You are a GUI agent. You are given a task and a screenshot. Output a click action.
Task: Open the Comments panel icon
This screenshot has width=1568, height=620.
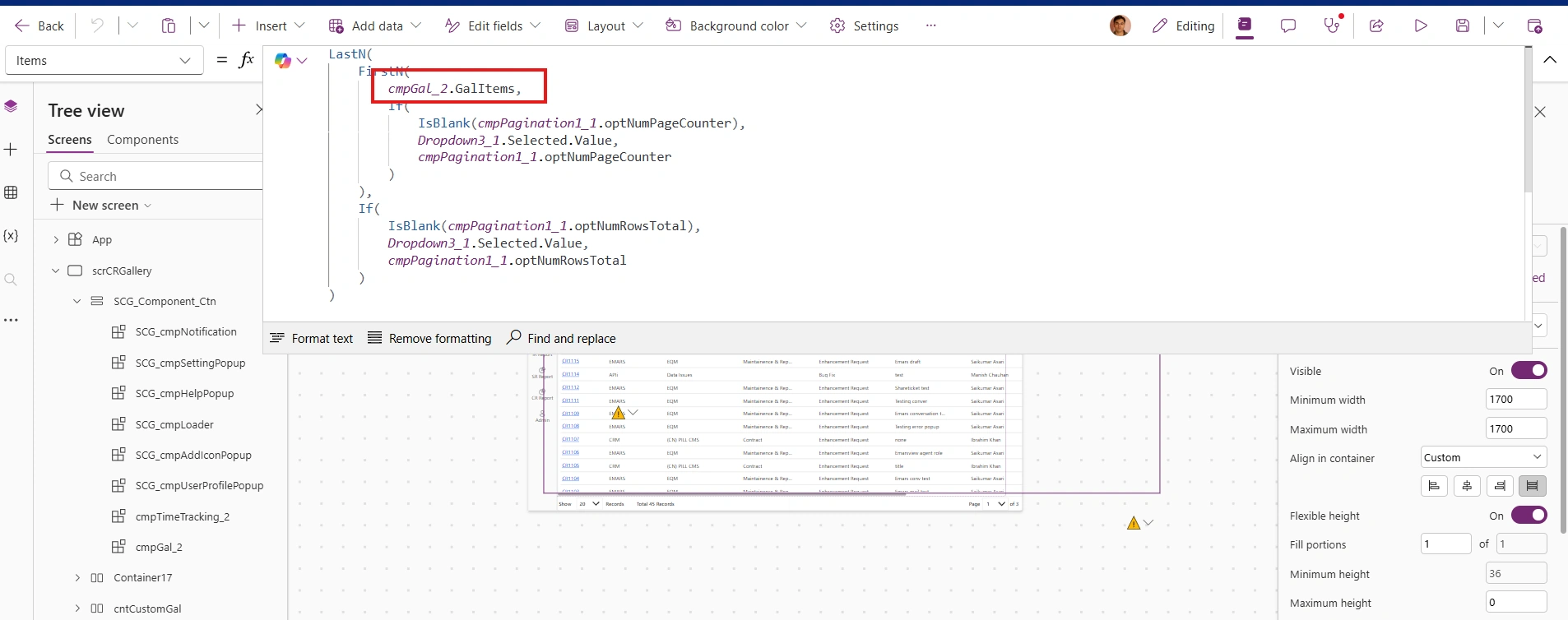[1288, 25]
